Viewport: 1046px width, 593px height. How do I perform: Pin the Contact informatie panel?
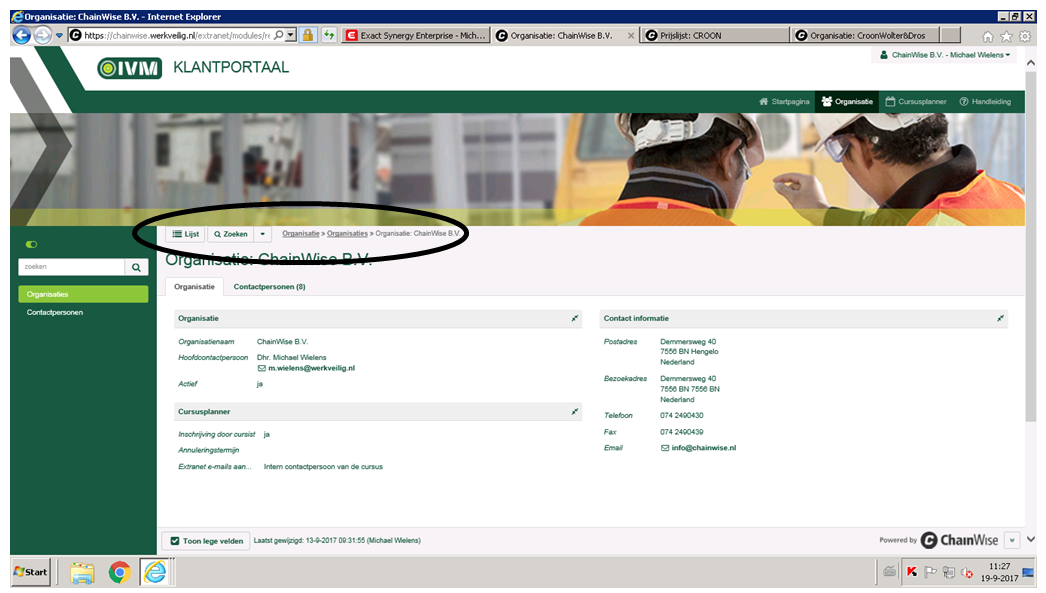1000,319
